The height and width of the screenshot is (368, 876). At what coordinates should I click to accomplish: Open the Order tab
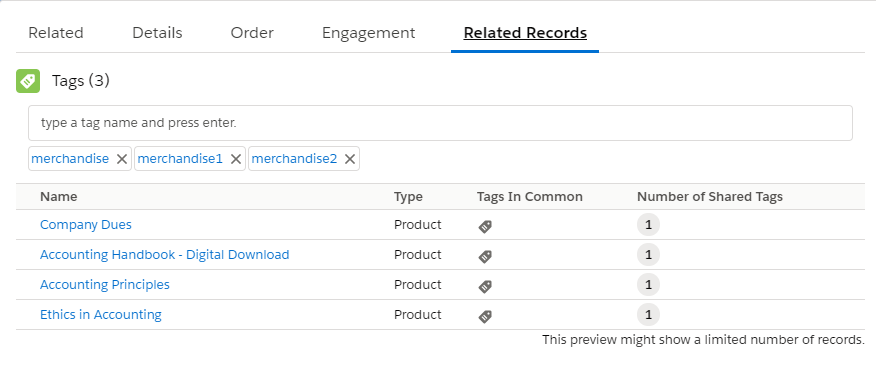(x=252, y=33)
